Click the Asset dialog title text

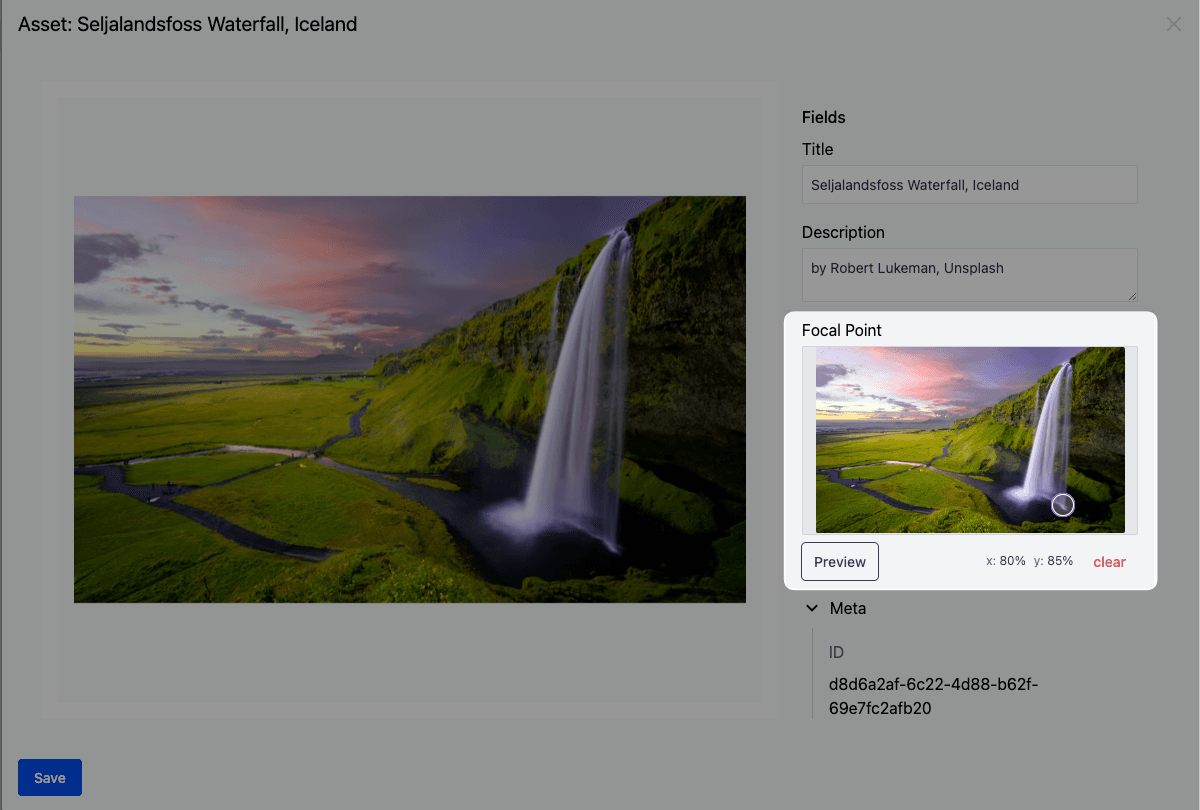(x=188, y=24)
